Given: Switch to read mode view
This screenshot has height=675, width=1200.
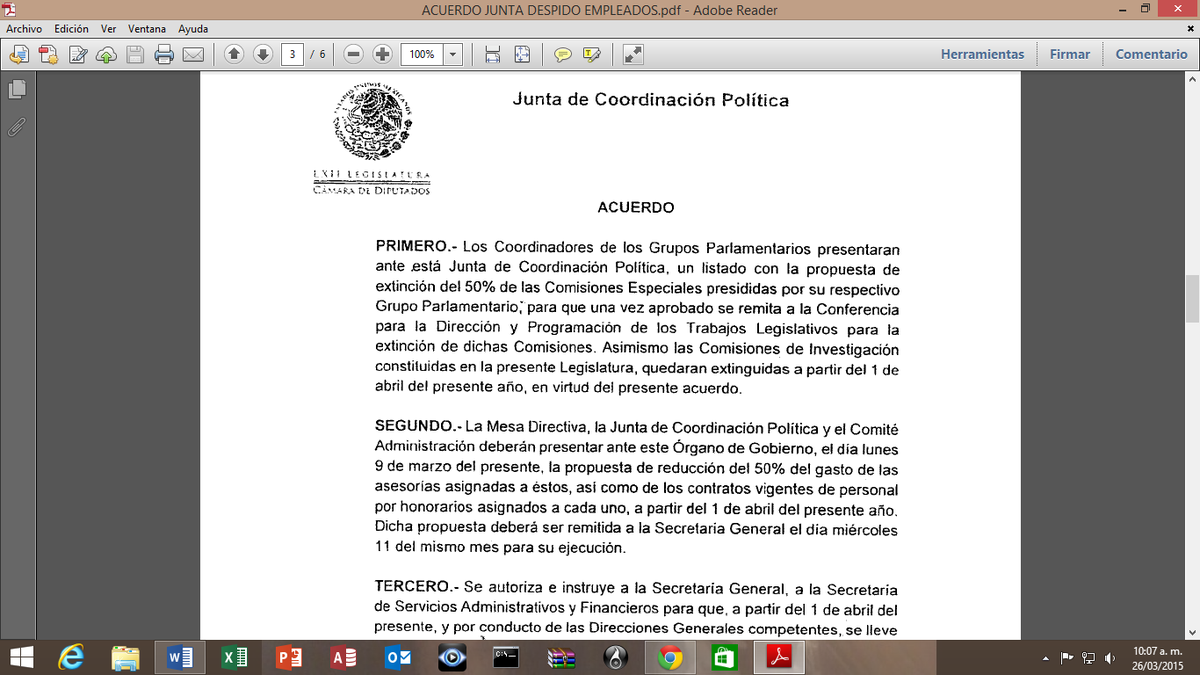Looking at the screenshot, I should tap(632, 54).
